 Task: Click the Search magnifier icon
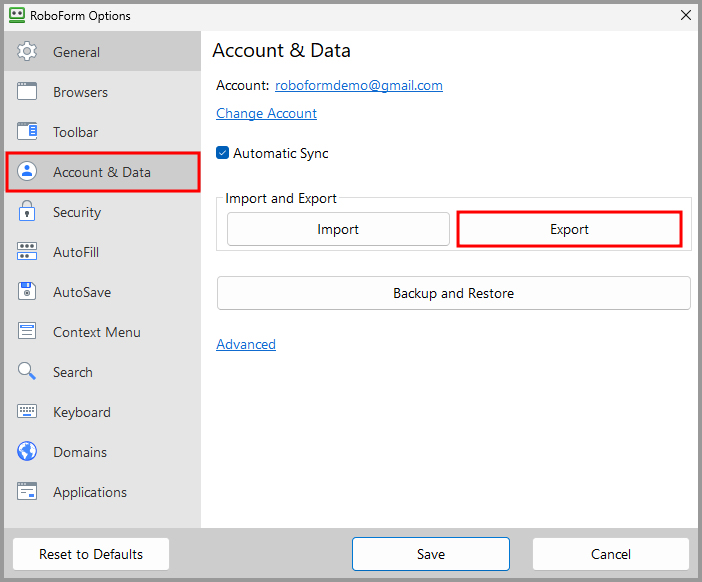pyautogui.click(x=27, y=372)
